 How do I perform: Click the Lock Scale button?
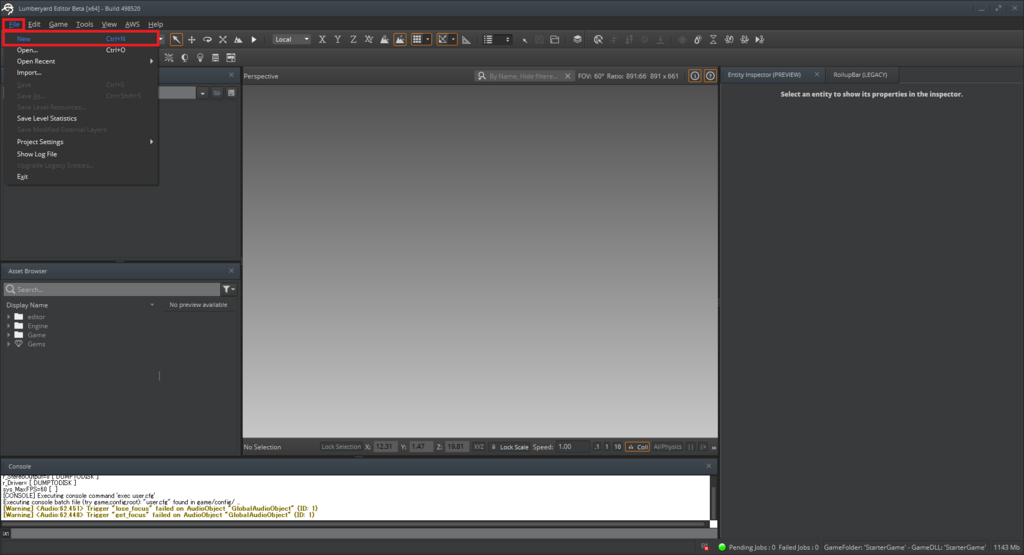click(509, 447)
